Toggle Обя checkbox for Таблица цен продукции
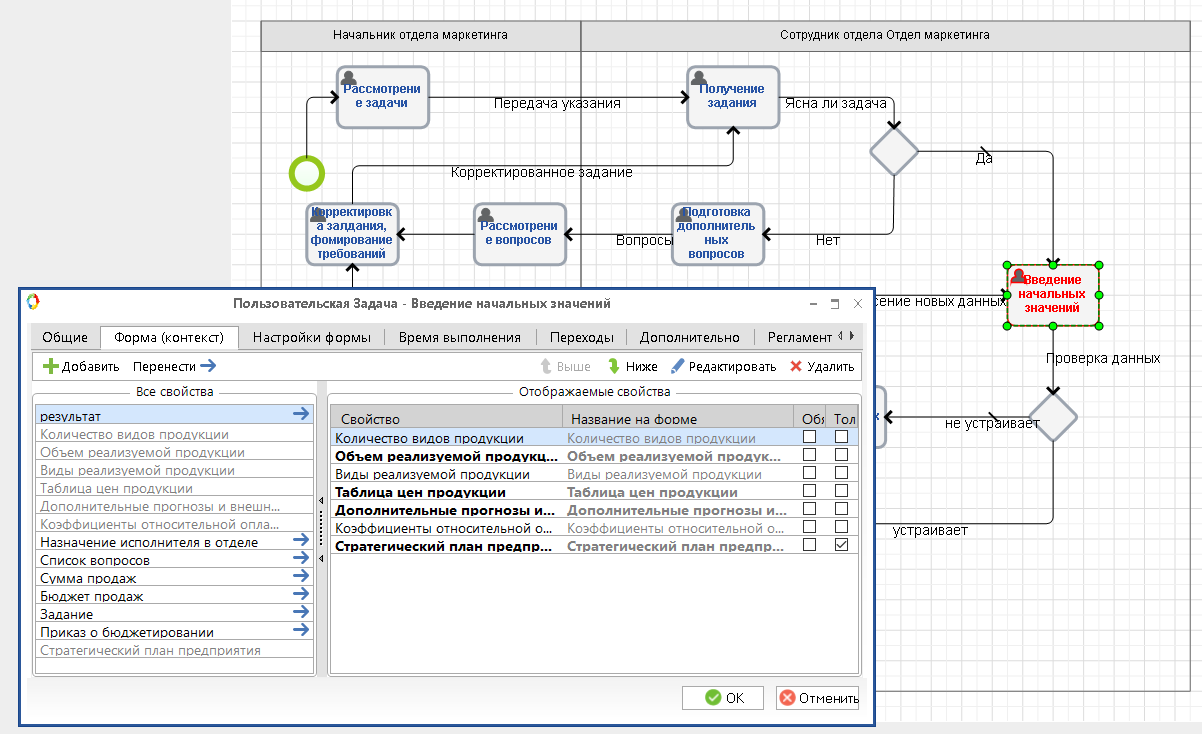Image resolution: width=1202 pixels, height=734 pixels. (x=809, y=492)
